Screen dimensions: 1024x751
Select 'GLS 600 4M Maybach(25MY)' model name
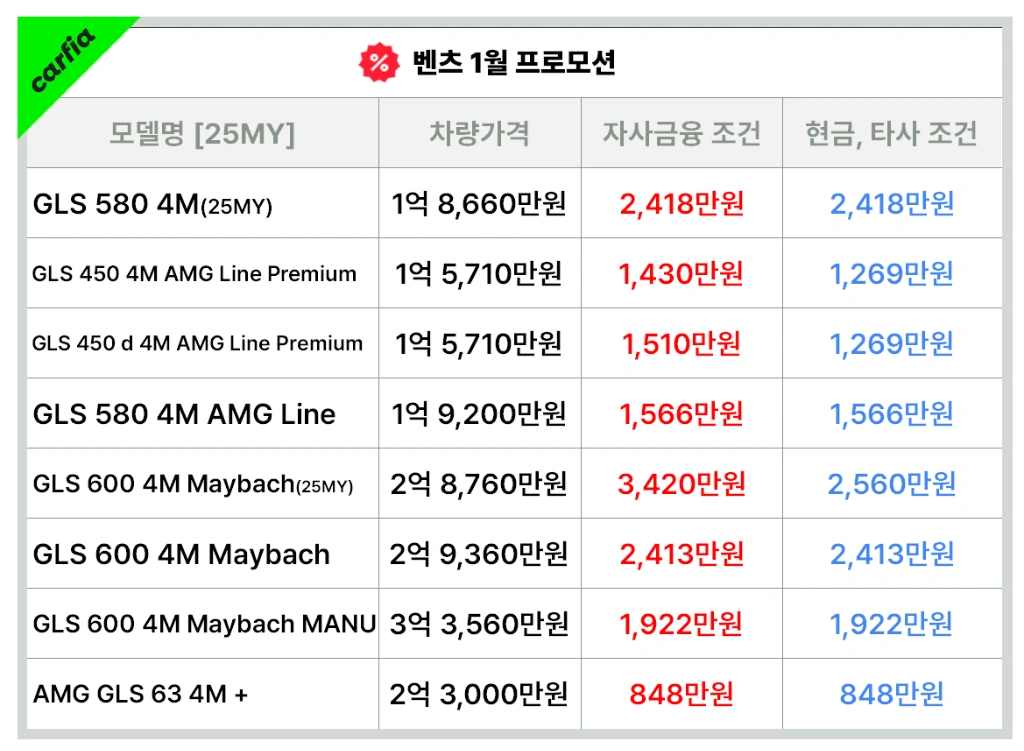(x=193, y=484)
